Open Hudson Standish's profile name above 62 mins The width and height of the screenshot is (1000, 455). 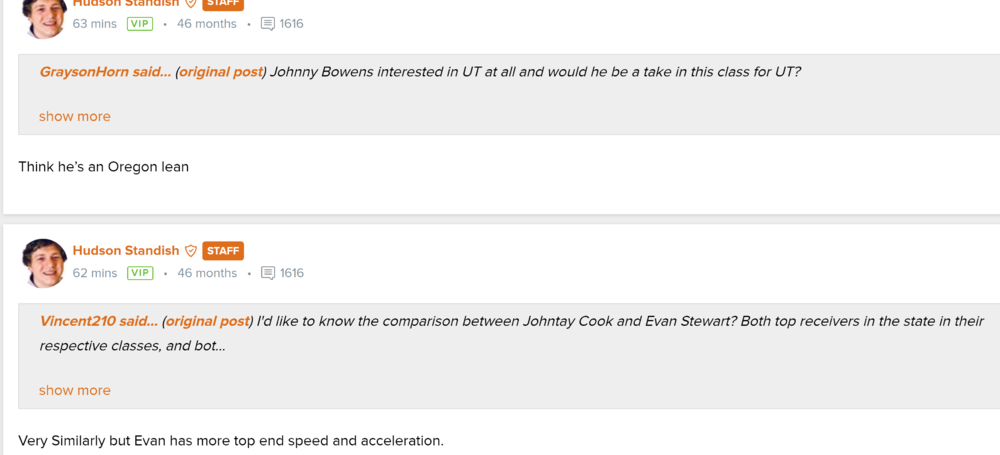click(126, 251)
